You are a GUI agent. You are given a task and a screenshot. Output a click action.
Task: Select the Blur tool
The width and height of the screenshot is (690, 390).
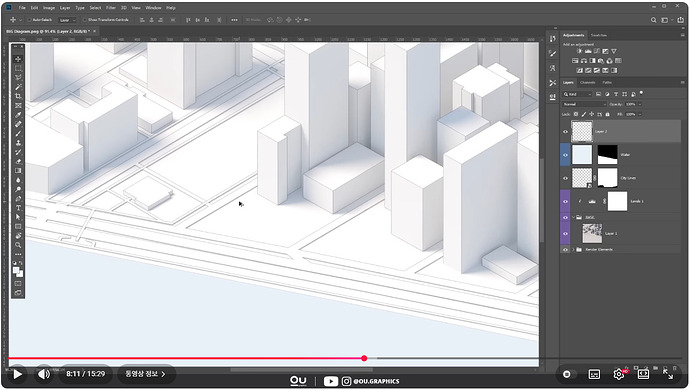click(18, 180)
